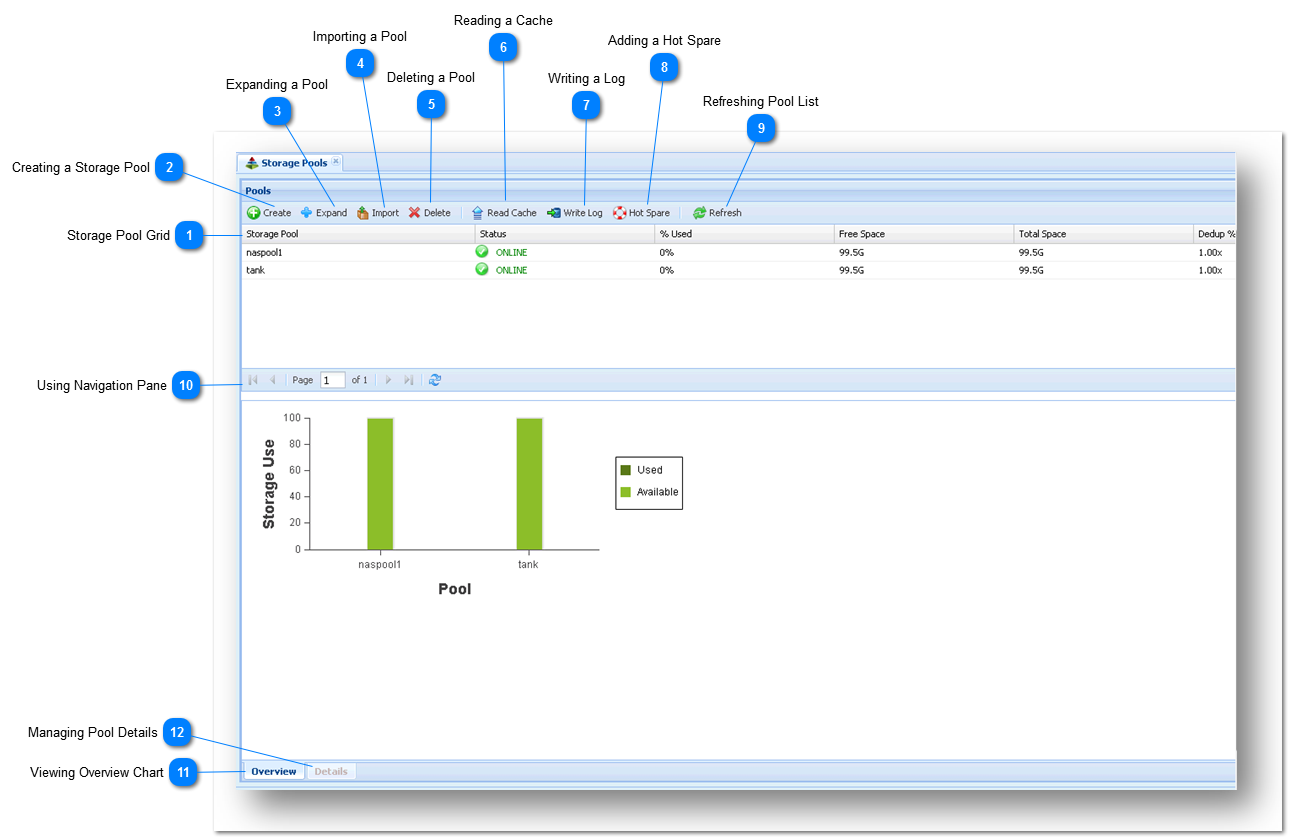
Task: Click the Write Log icon
Action: (x=552, y=212)
